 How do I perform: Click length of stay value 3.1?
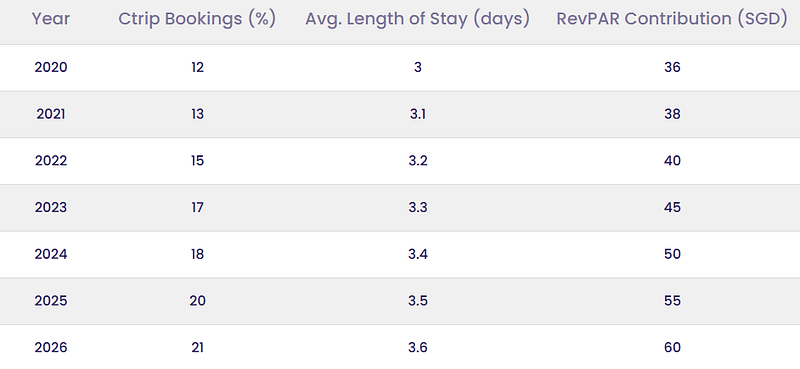pos(417,114)
